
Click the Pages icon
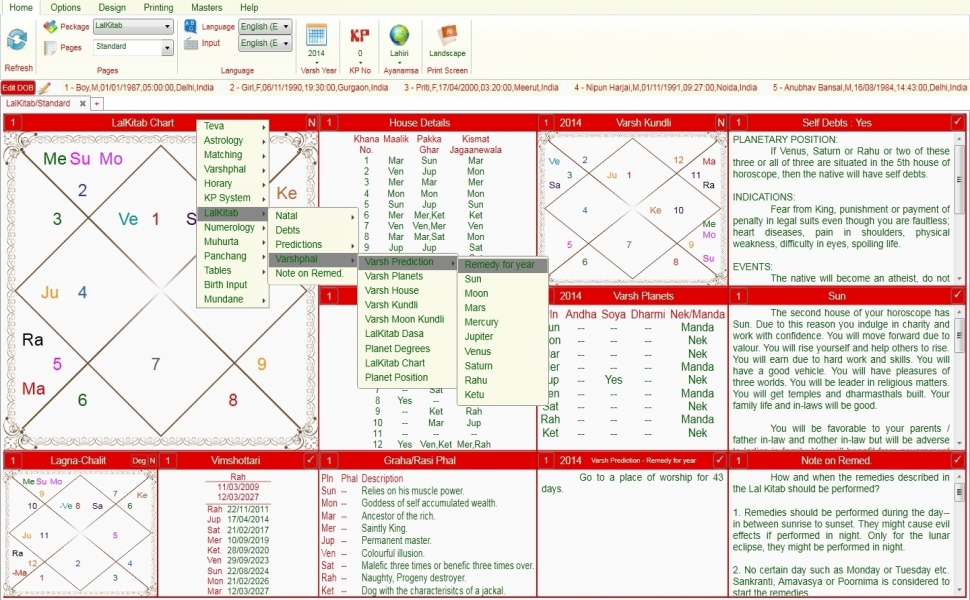click(x=50, y=48)
